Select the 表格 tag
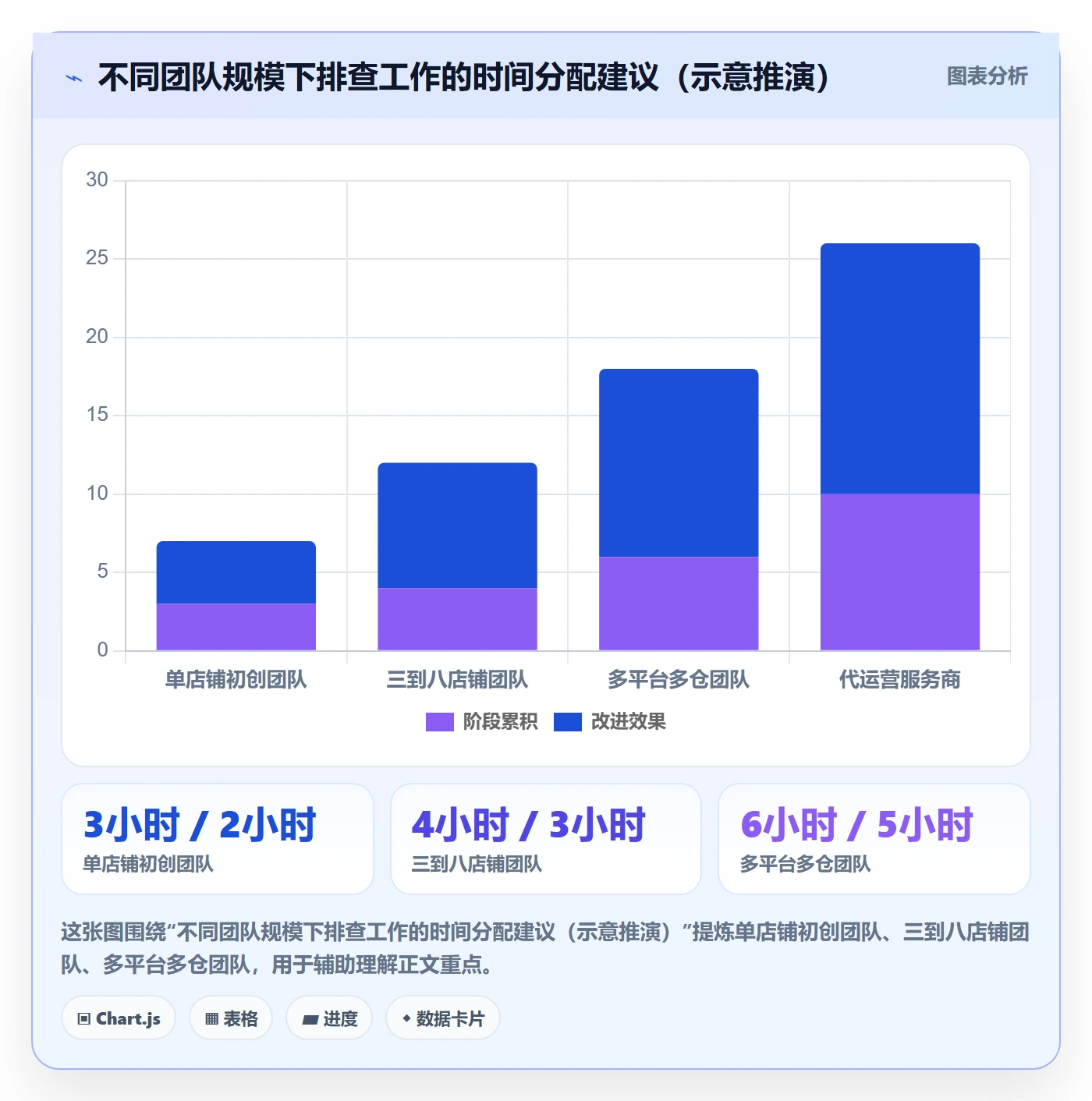1092x1101 pixels. (231, 1018)
